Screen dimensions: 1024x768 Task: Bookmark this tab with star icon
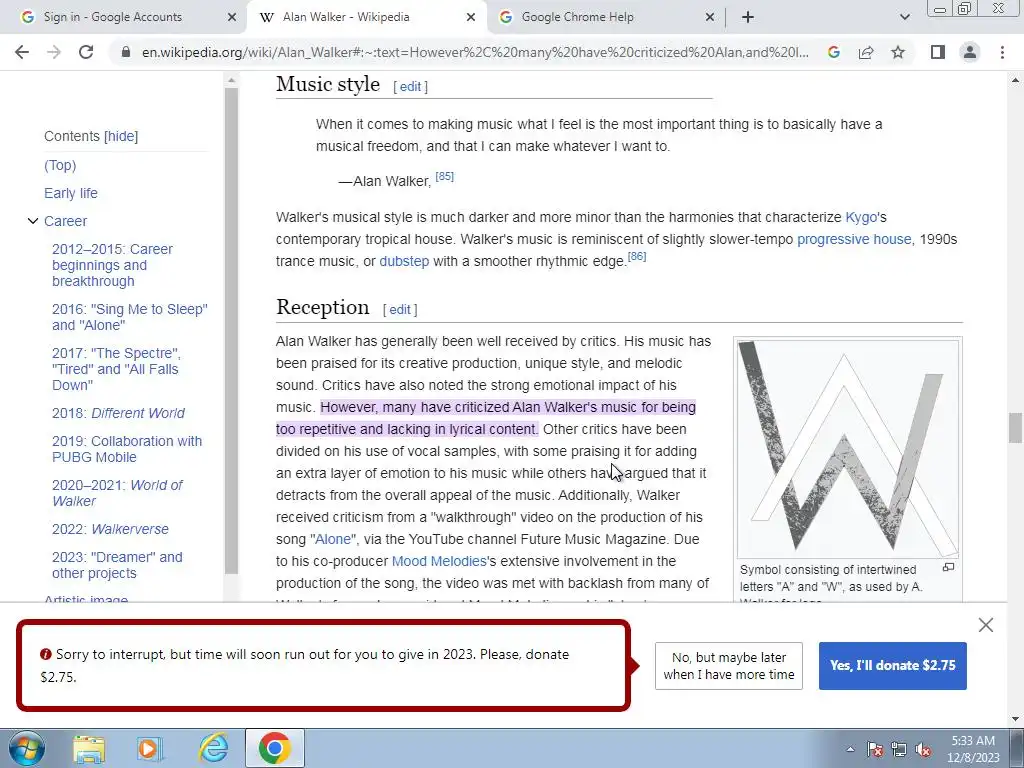898,52
